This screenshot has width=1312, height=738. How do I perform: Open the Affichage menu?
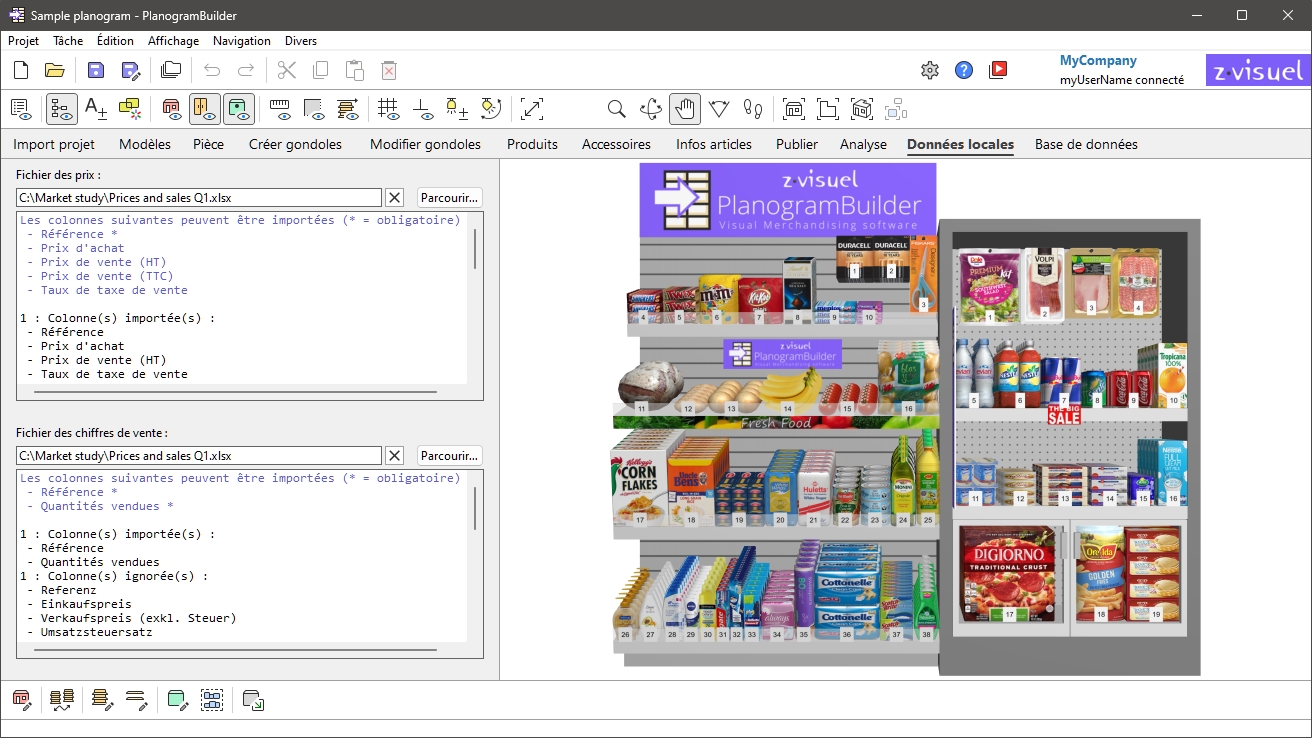(x=174, y=41)
